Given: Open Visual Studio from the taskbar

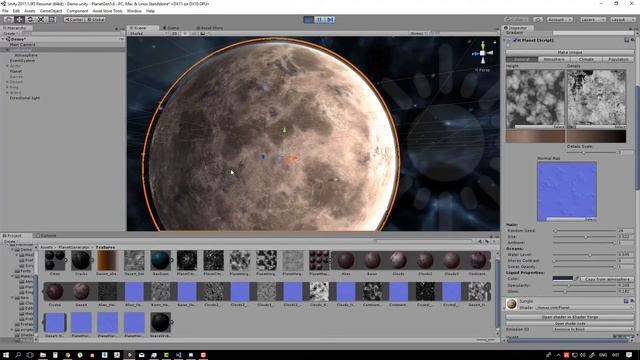Looking at the screenshot, I should pos(178,355).
